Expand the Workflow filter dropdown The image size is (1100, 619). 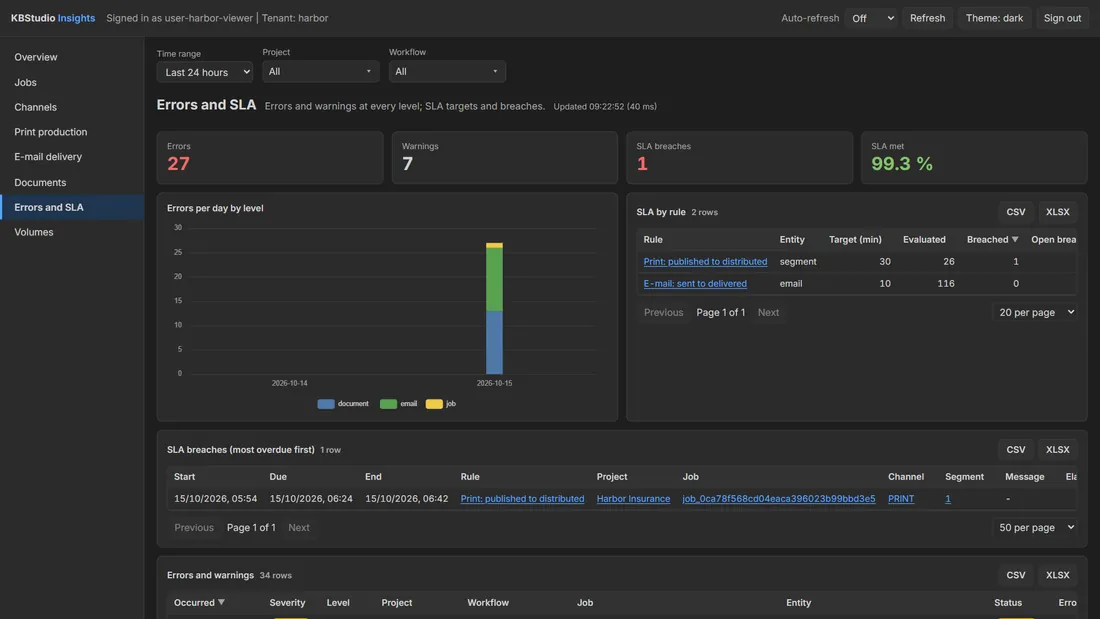(x=447, y=72)
